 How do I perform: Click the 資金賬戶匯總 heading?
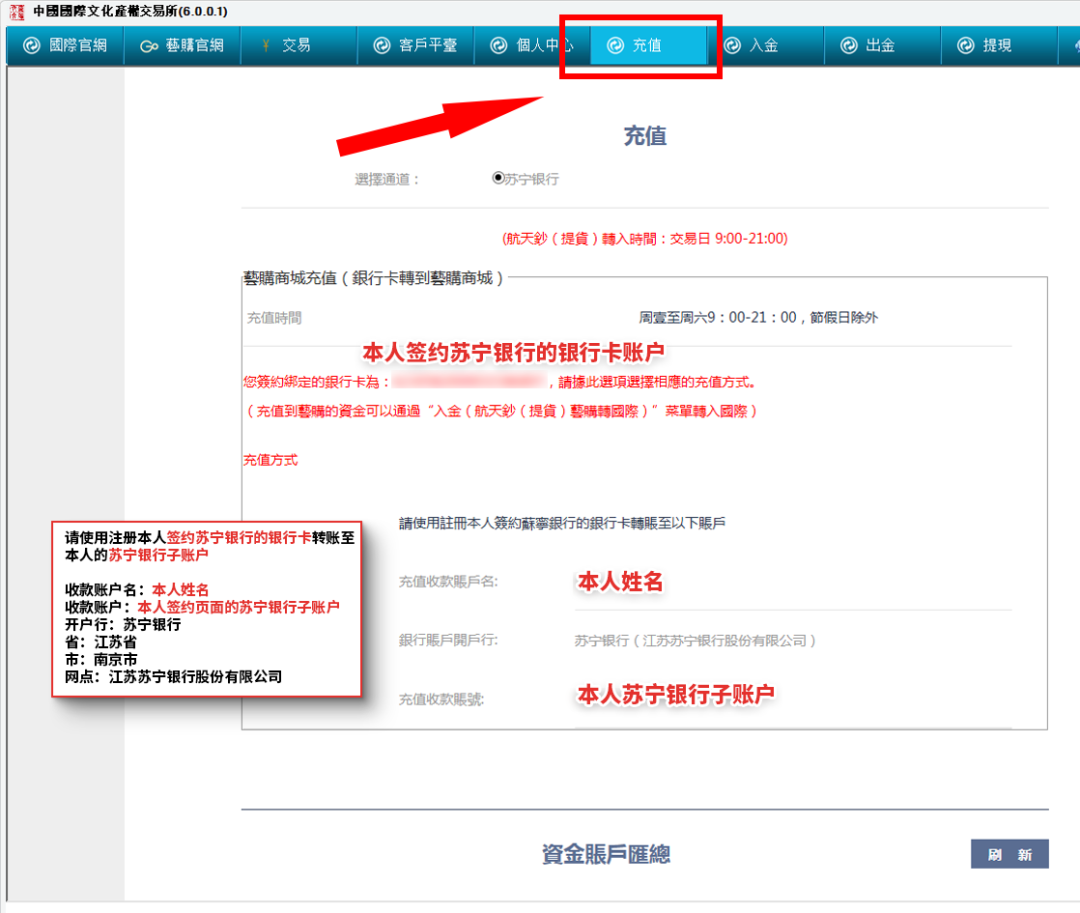[605, 854]
